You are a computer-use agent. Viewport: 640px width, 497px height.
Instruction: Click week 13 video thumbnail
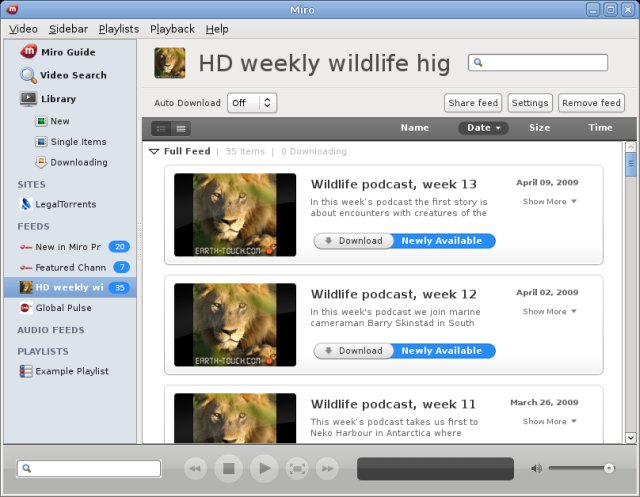(x=235, y=215)
